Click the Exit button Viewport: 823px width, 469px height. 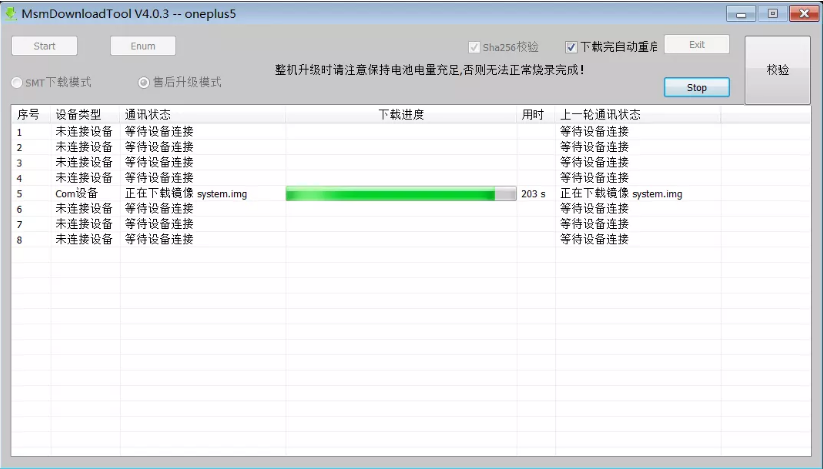coord(697,45)
